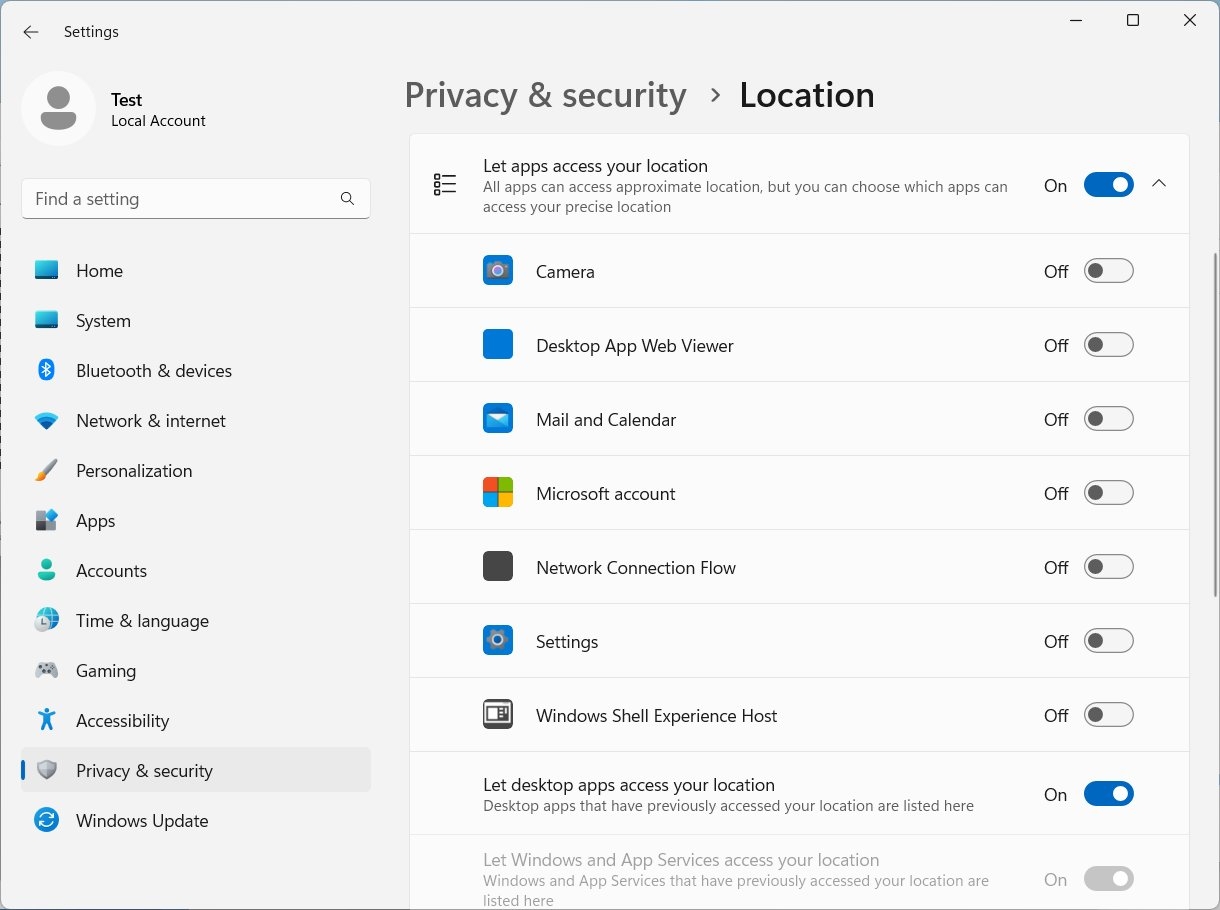Click the Desktop App Web Viewer icon
1220x910 pixels.
[498, 345]
